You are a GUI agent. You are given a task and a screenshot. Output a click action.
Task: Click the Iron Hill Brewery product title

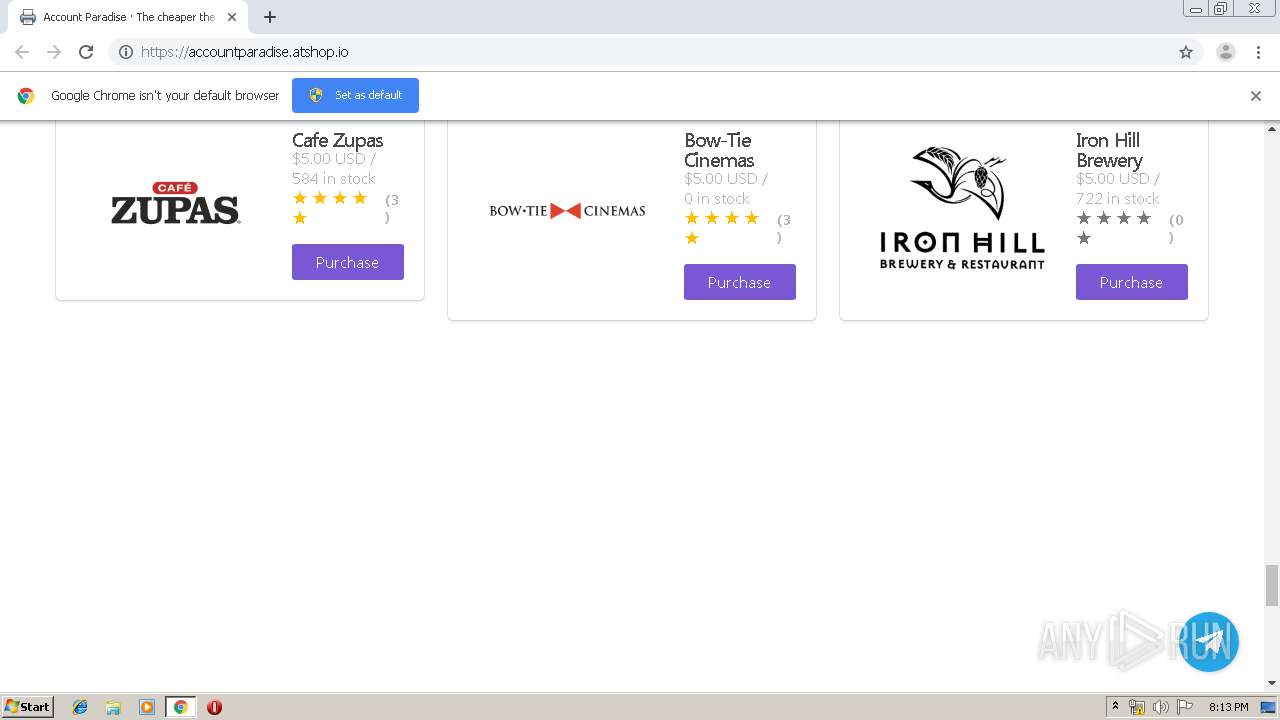pyautogui.click(x=1109, y=150)
